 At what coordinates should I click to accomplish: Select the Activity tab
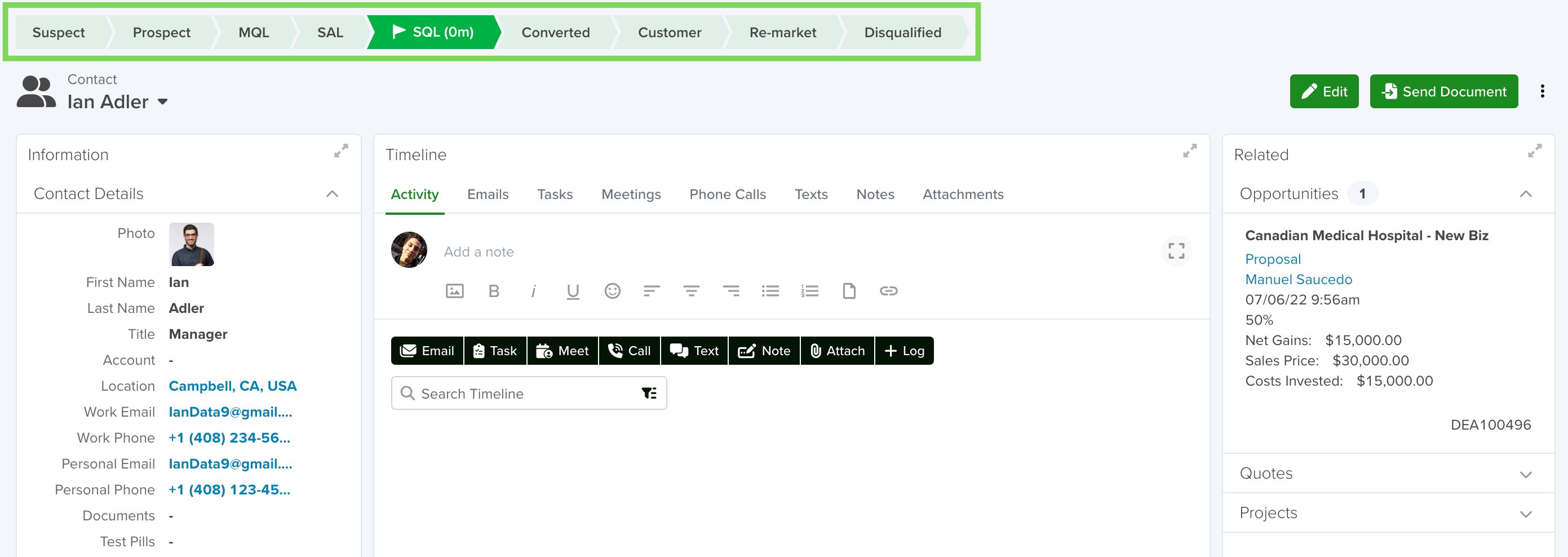point(414,194)
